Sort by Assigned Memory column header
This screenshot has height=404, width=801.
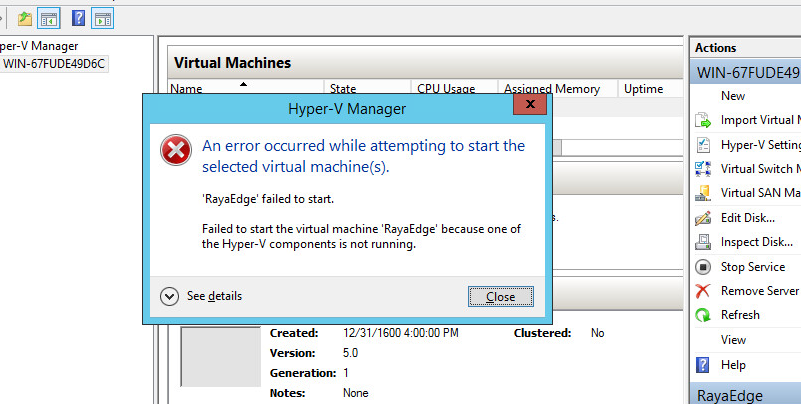pos(558,88)
